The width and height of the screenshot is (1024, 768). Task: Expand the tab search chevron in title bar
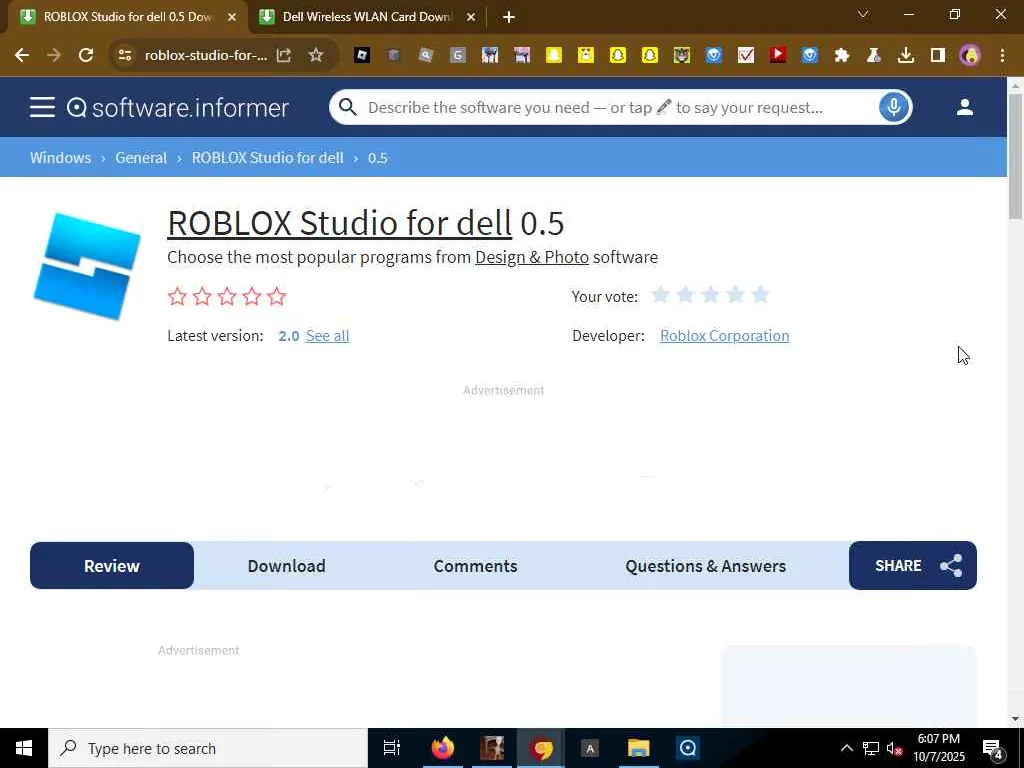[863, 14]
